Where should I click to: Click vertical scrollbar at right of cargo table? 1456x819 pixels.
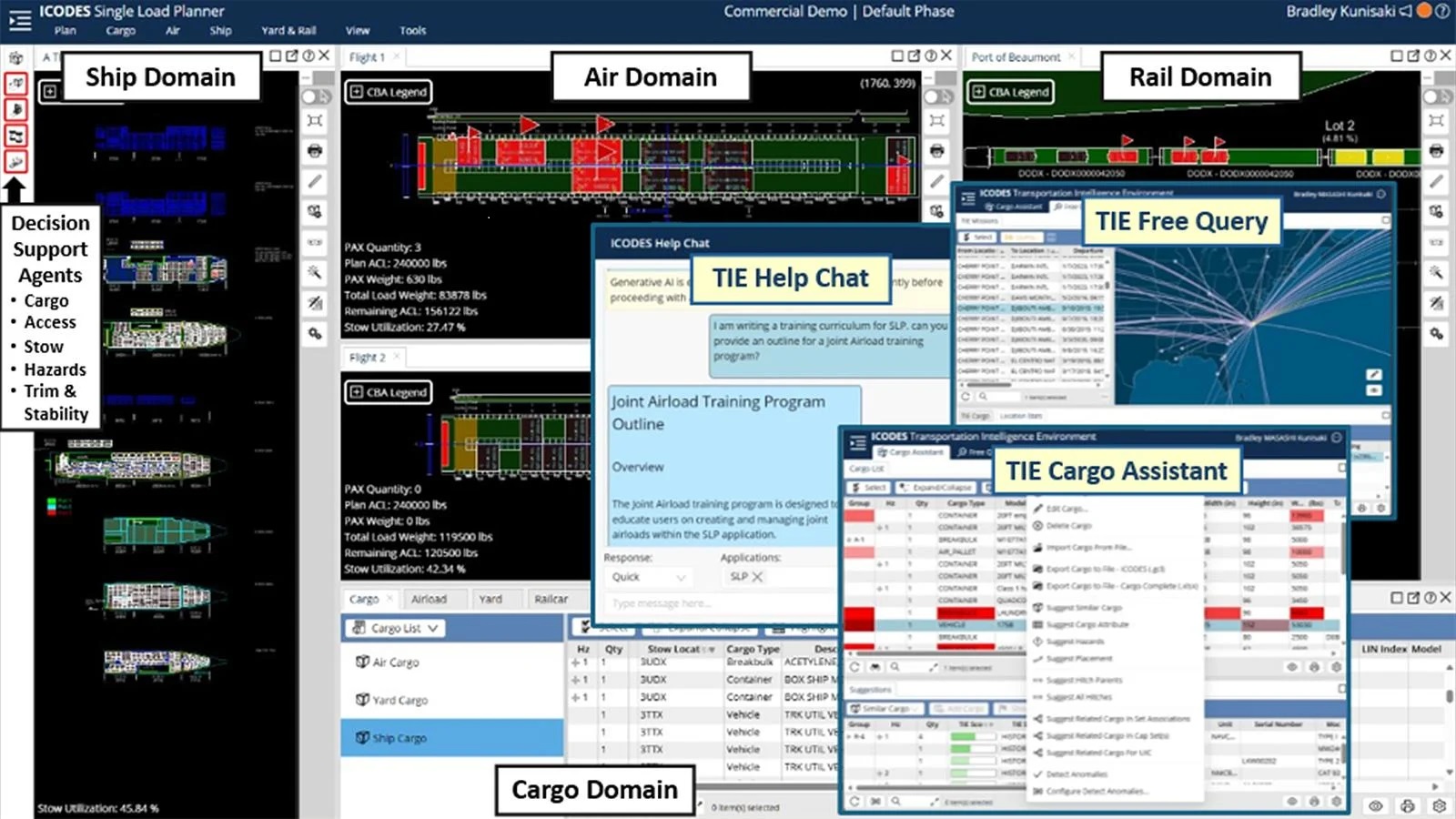(1449, 696)
